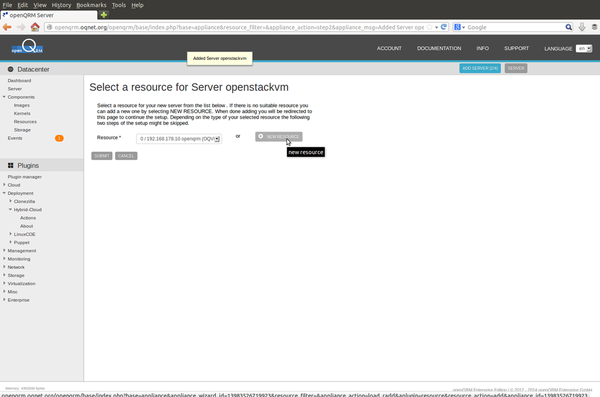Click the browser Back arrow icon
The image size is (600, 397).
tap(7, 27)
